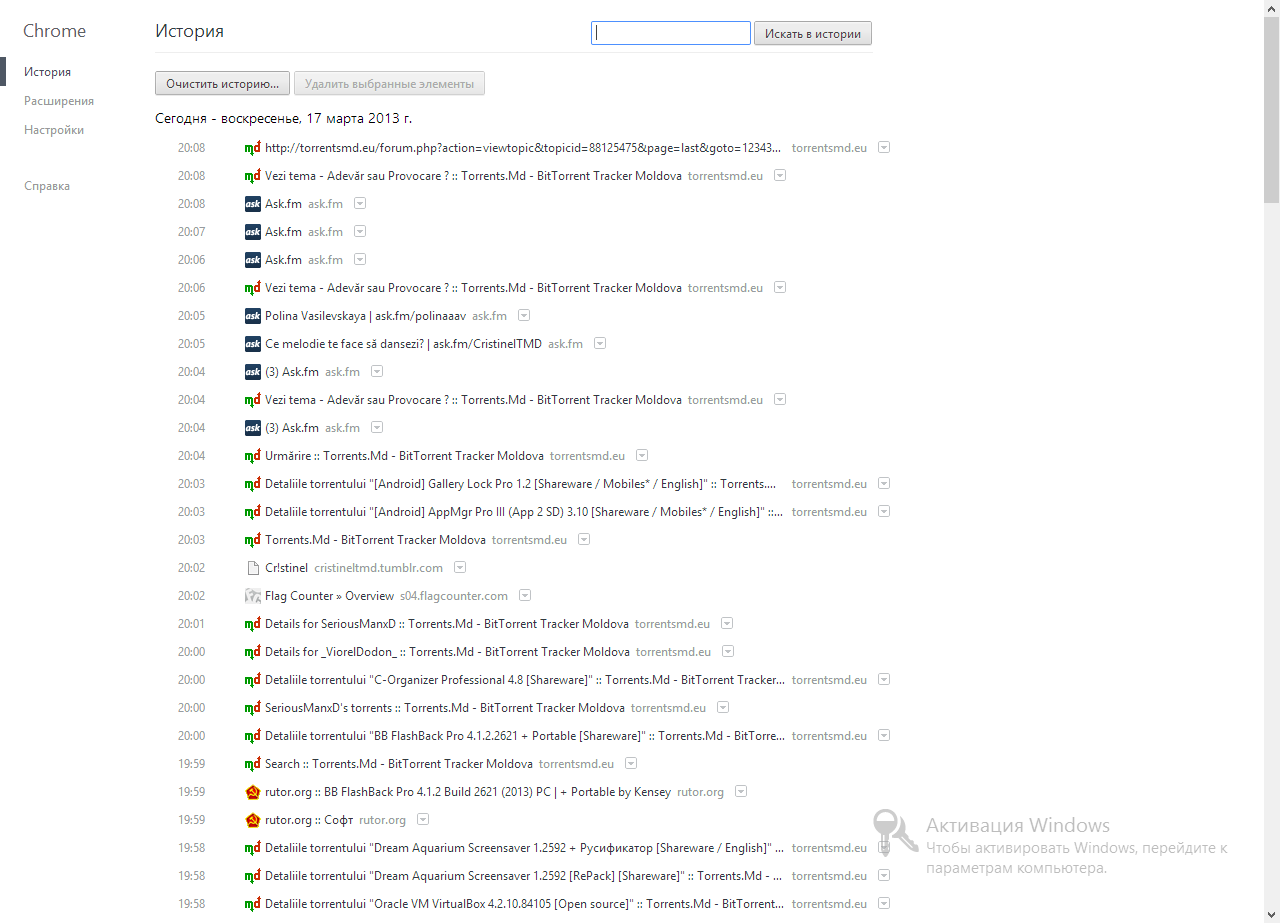Open the dropdown arrow for the Urmărire entry
Image resolution: width=1280 pixels, height=923 pixels.
[x=642, y=455]
